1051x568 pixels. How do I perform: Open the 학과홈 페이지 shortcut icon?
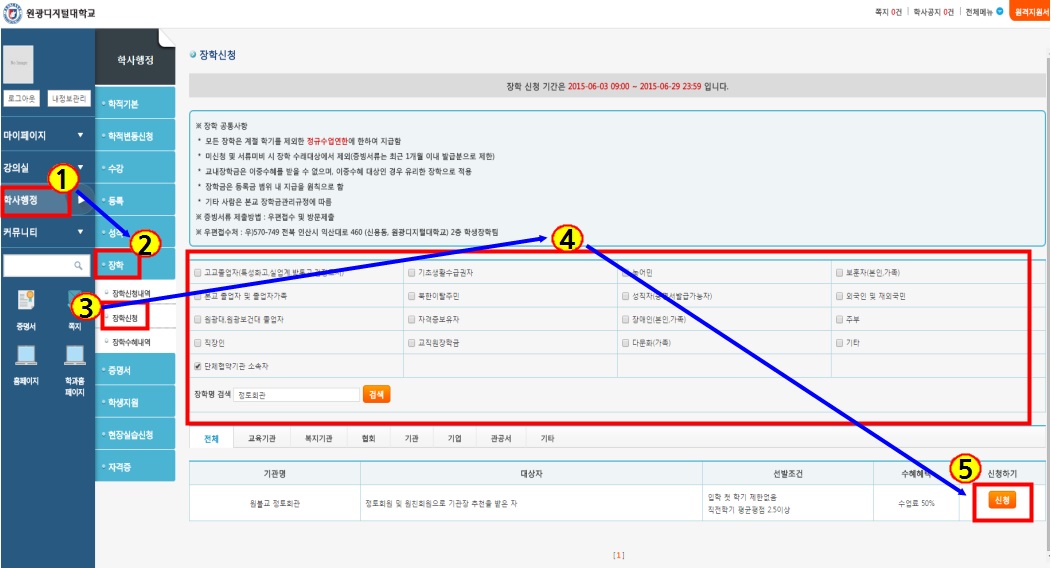pyautogui.click(x=74, y=355)
